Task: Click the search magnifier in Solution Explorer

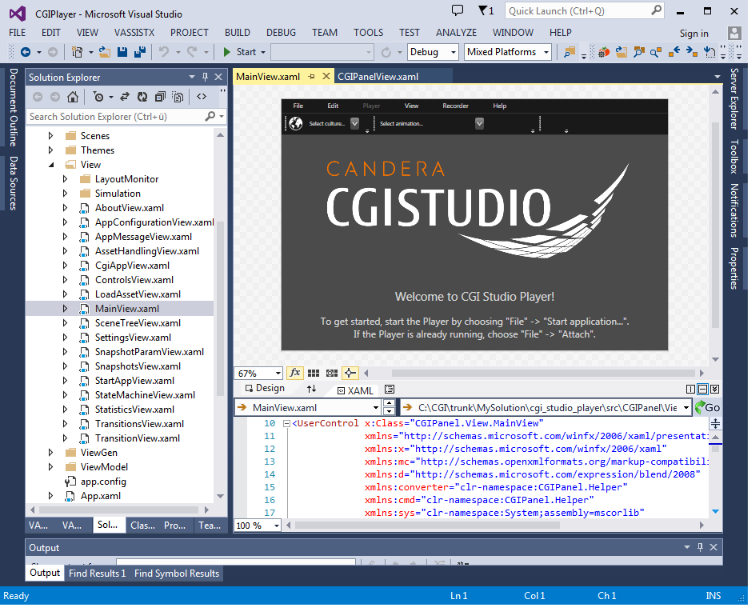Action: pos(210,116)
